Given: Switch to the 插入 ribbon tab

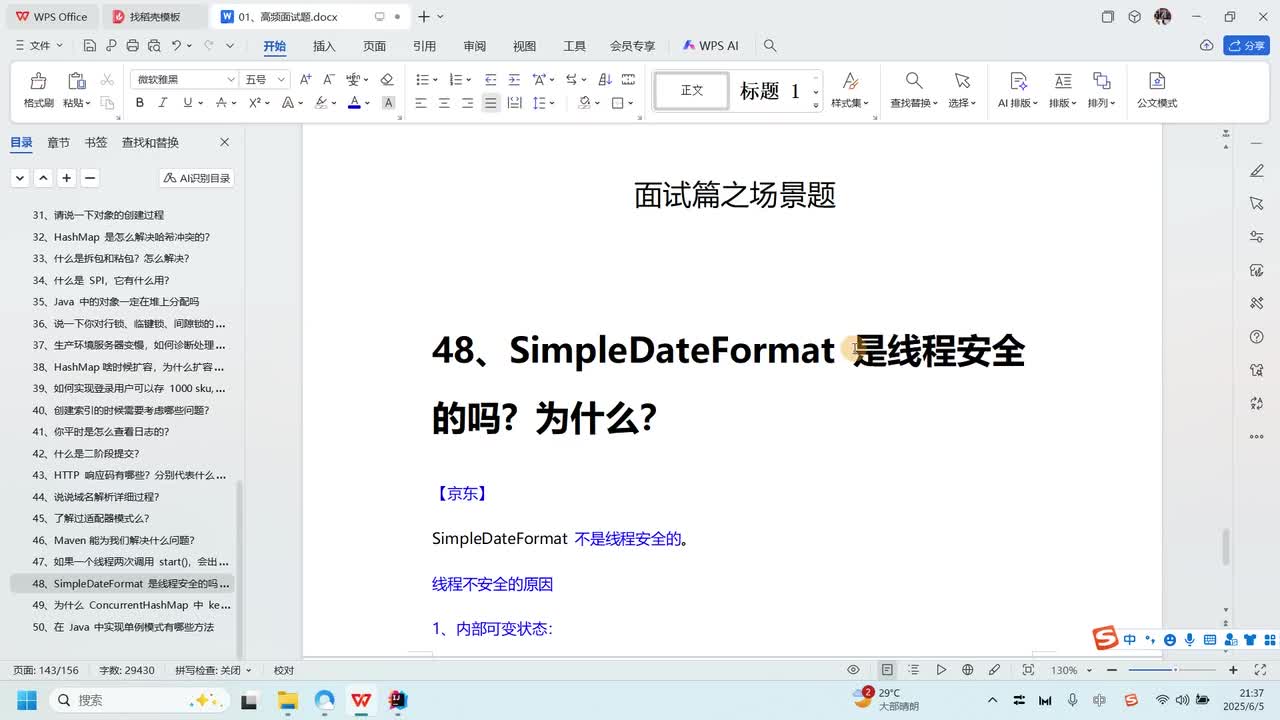Looking at the screenshot, I should point(324,46).
